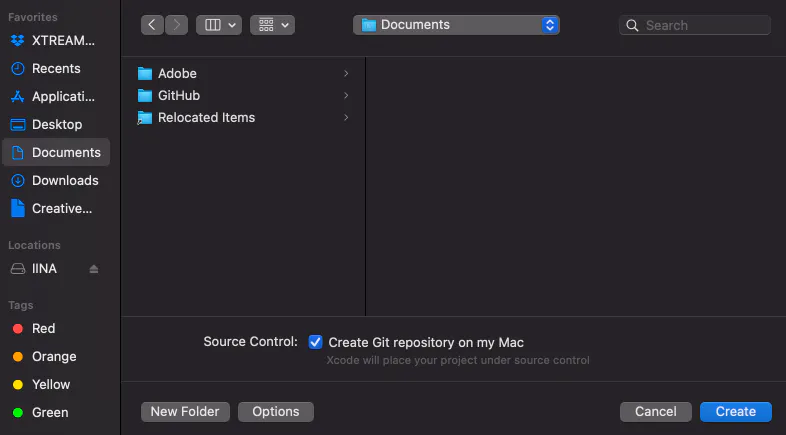Open the Documents location popup menu

[x=456, y=25]
